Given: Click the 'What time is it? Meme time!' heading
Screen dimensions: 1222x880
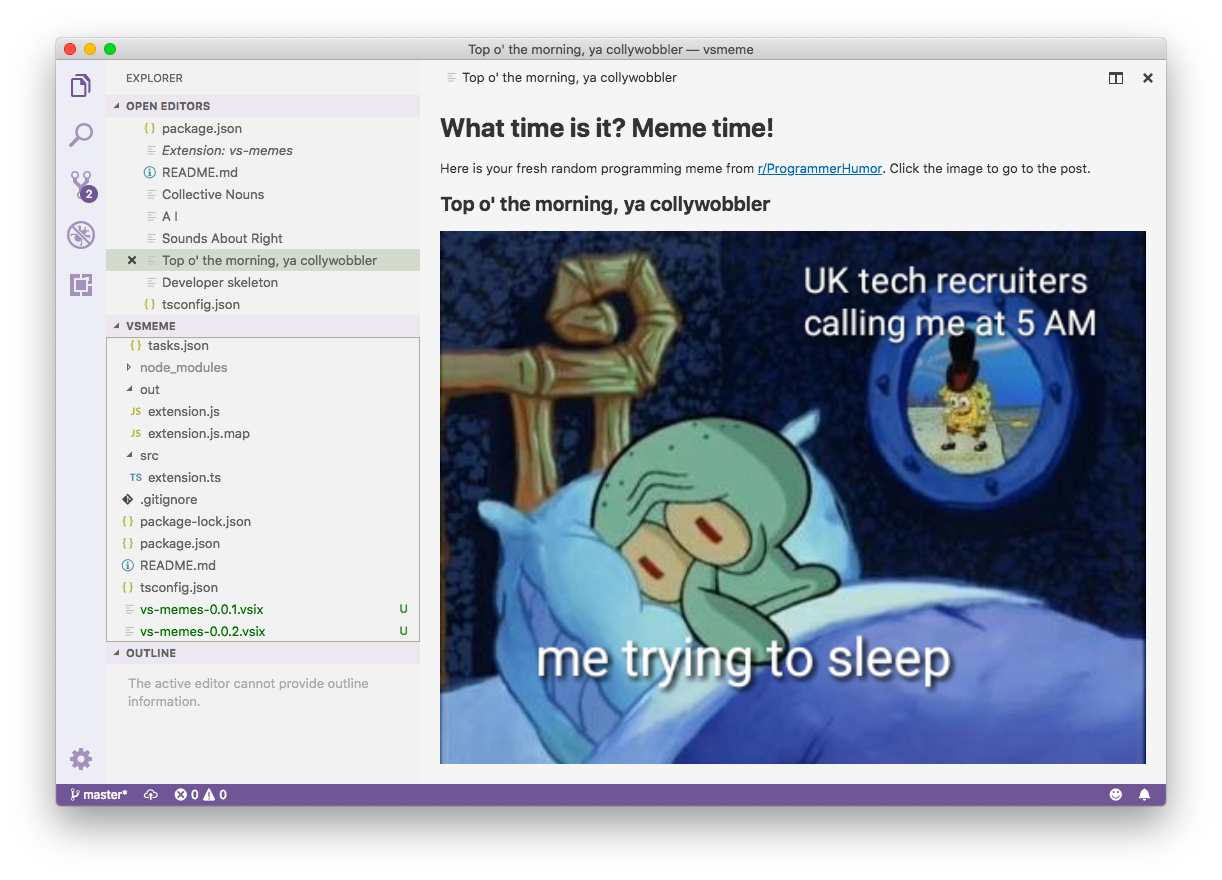Looking at the screenshot, I should tap(607, 128).
